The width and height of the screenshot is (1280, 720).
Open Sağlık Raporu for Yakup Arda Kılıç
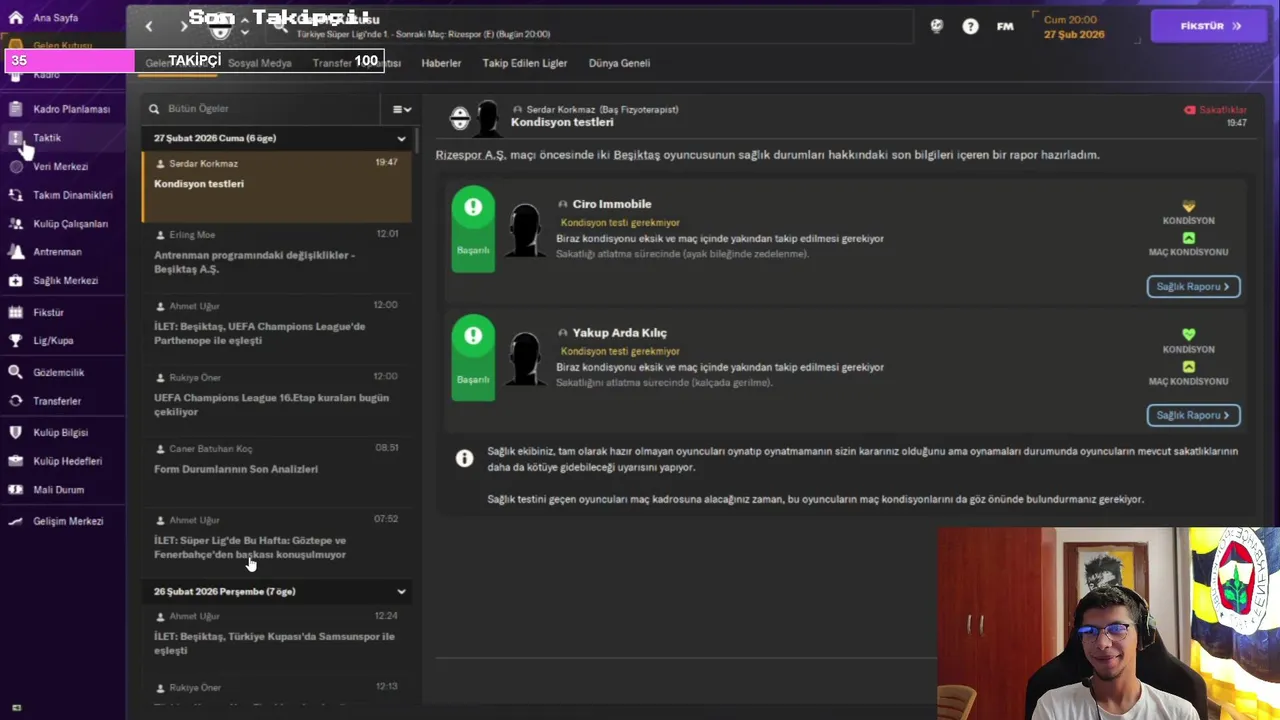click(1193, 415)
